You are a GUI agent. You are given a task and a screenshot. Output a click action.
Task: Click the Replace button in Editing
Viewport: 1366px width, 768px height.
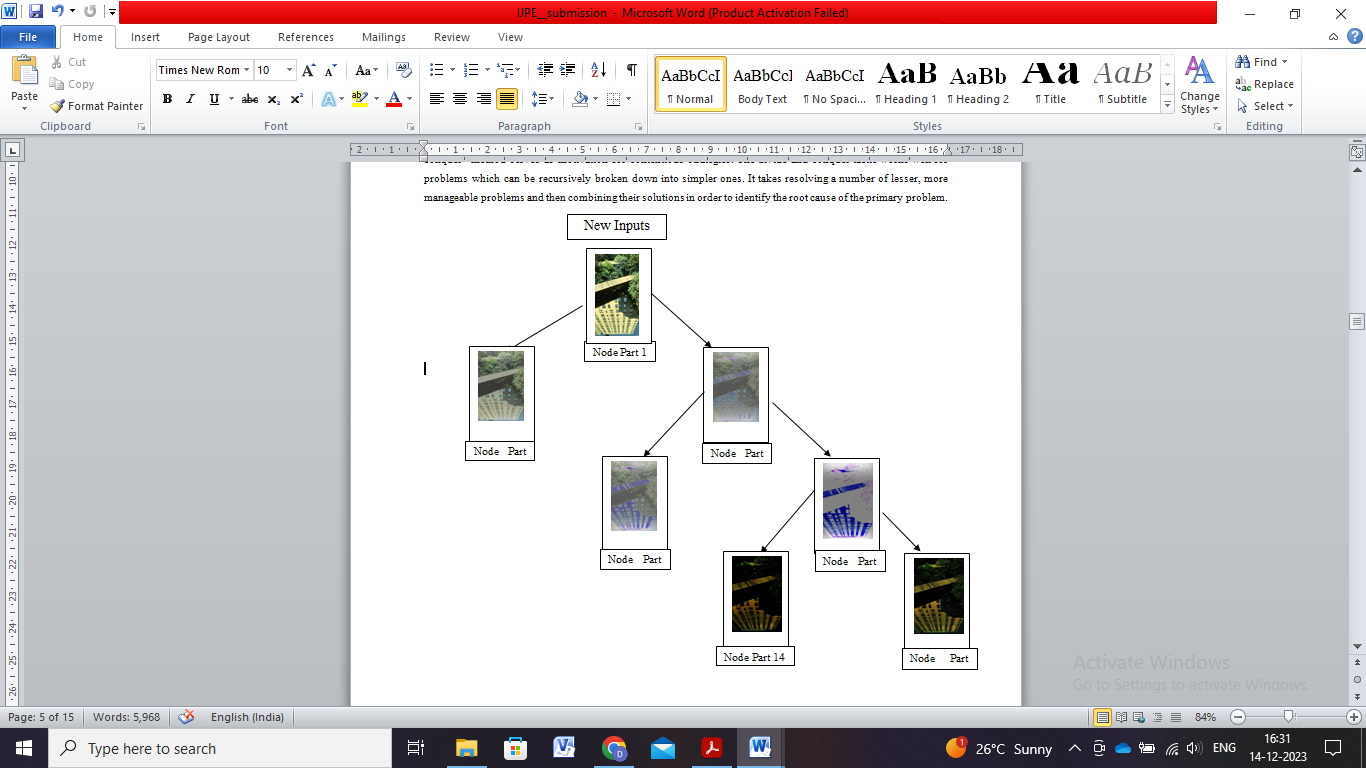1265,84
